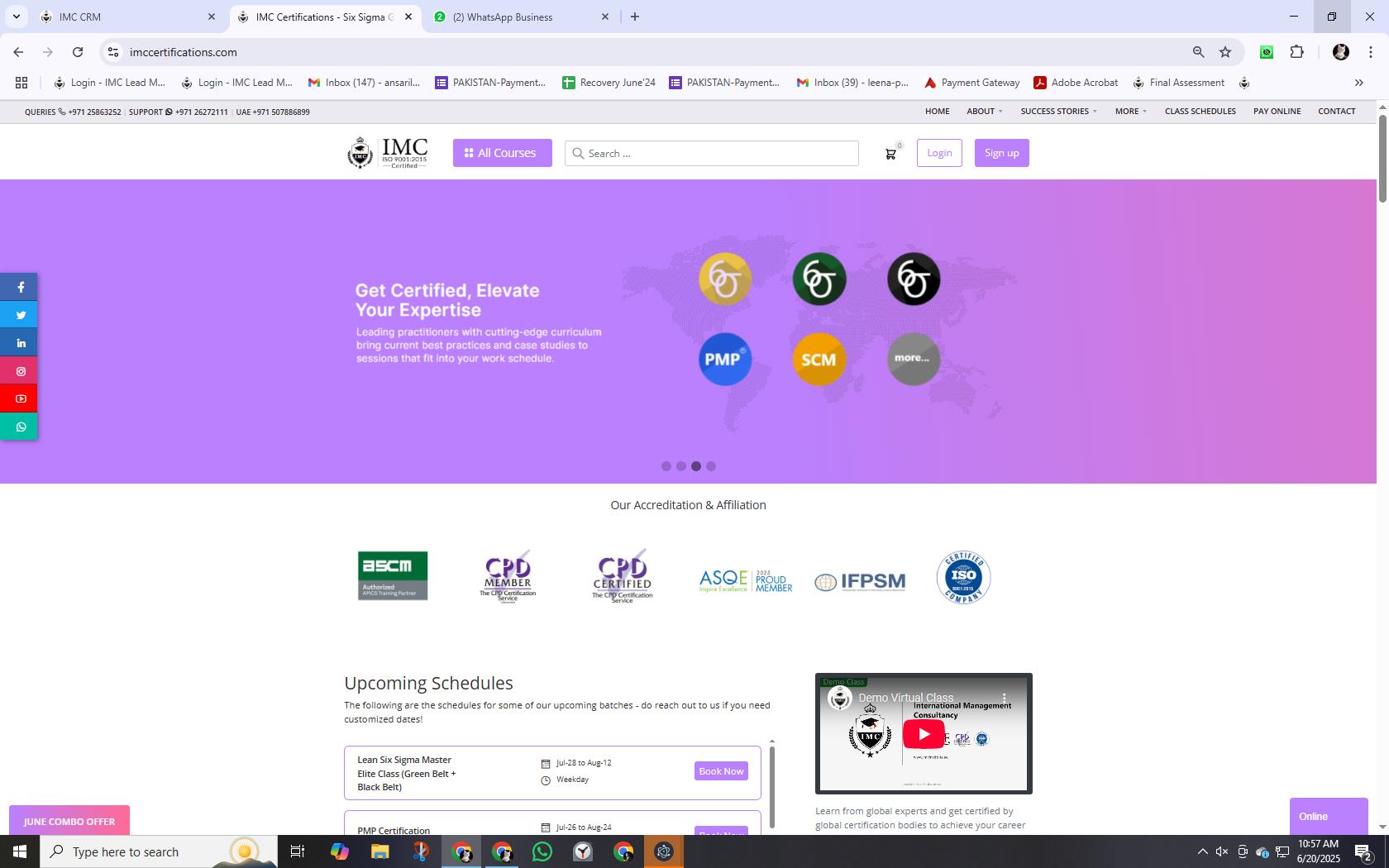1389x868 pixels.
Task: Reload the page with the refresh icon
Action: click(x=78, y=52)
